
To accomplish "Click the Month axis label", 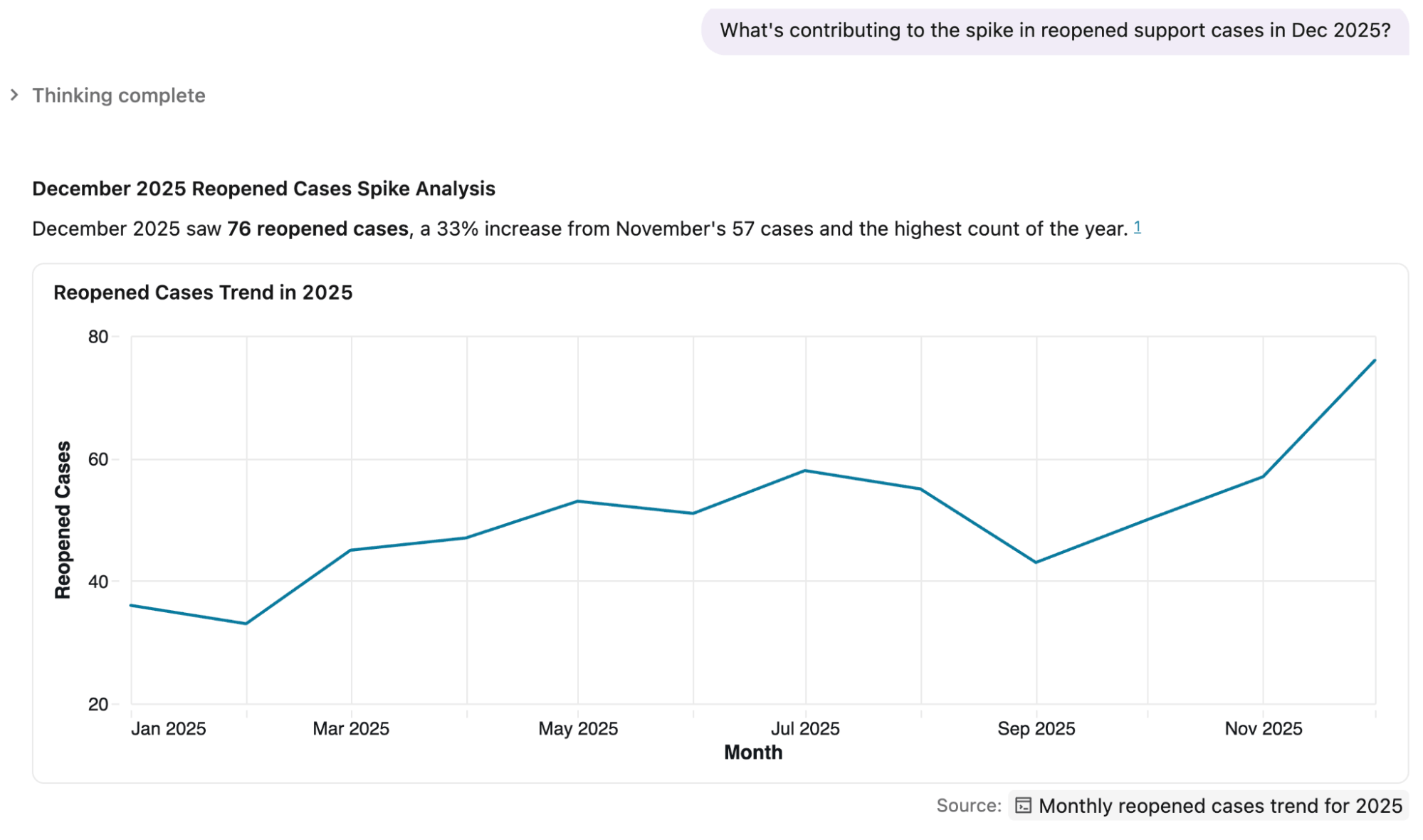I will click(x=752, y=752).
